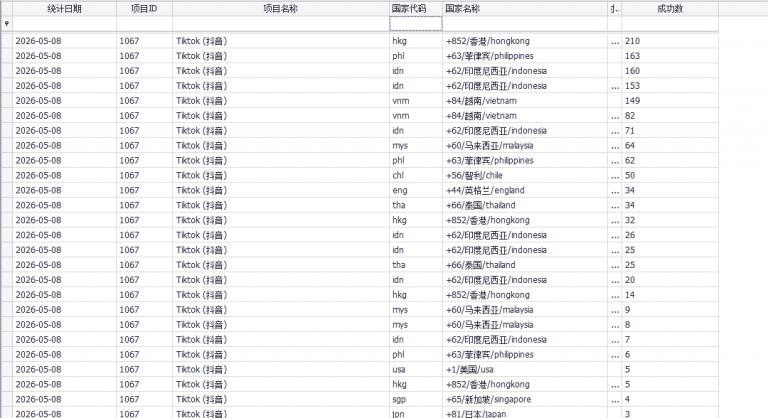Select the success count cell 149
This screenshot has height=418, width=768.
pyautogui.click(x=670, y=101)
